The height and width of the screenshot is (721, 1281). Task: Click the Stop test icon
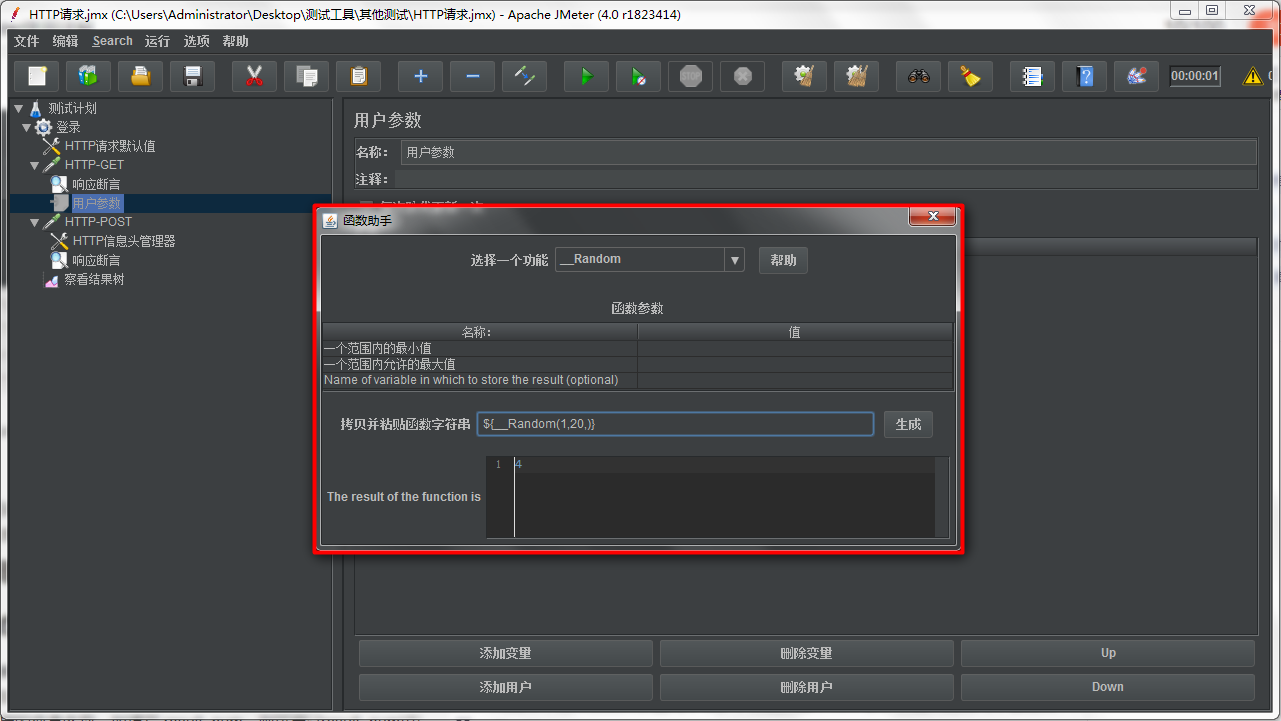pos(691,76)
